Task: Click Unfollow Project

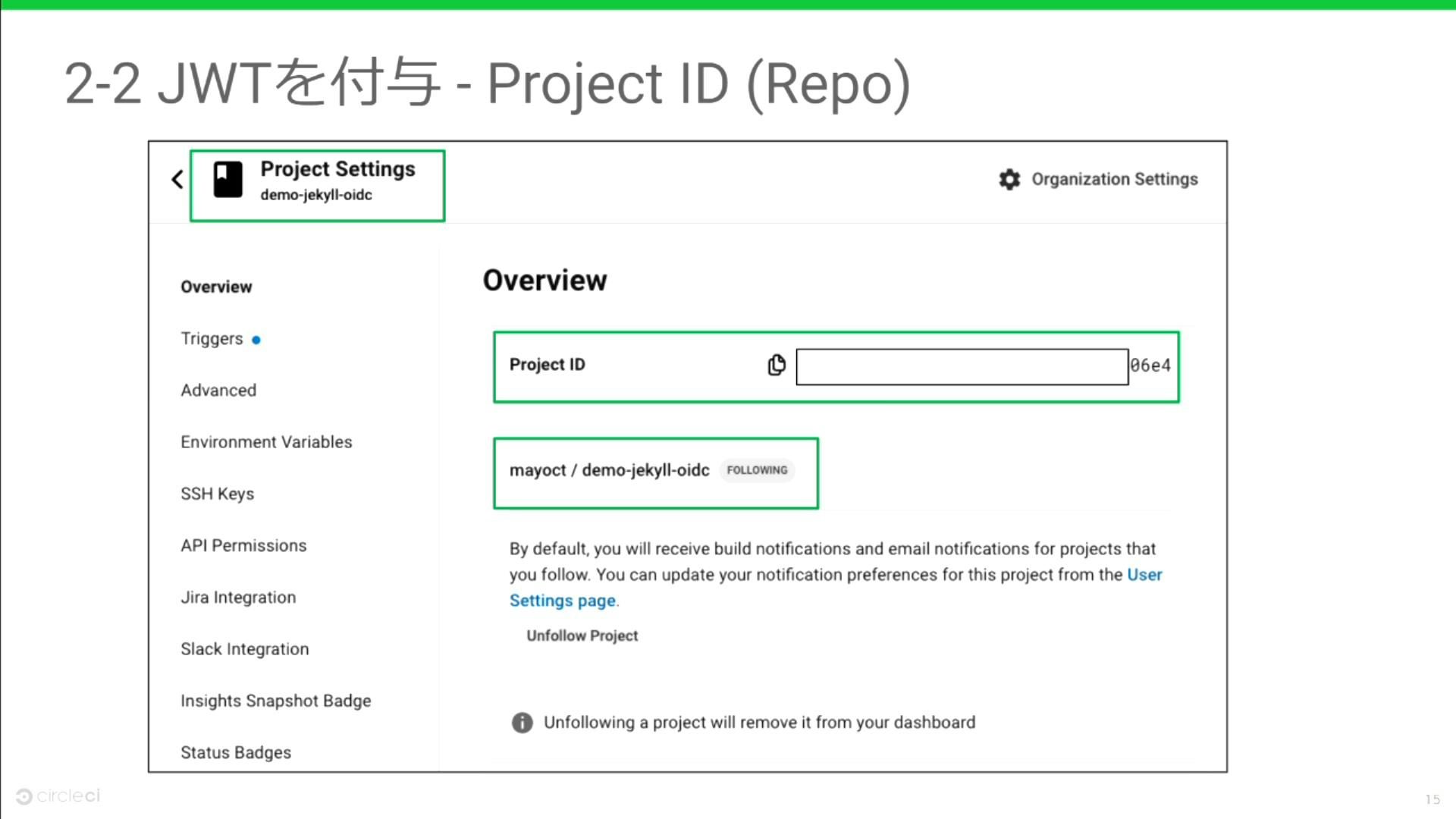Action: (x=582, y=635)
